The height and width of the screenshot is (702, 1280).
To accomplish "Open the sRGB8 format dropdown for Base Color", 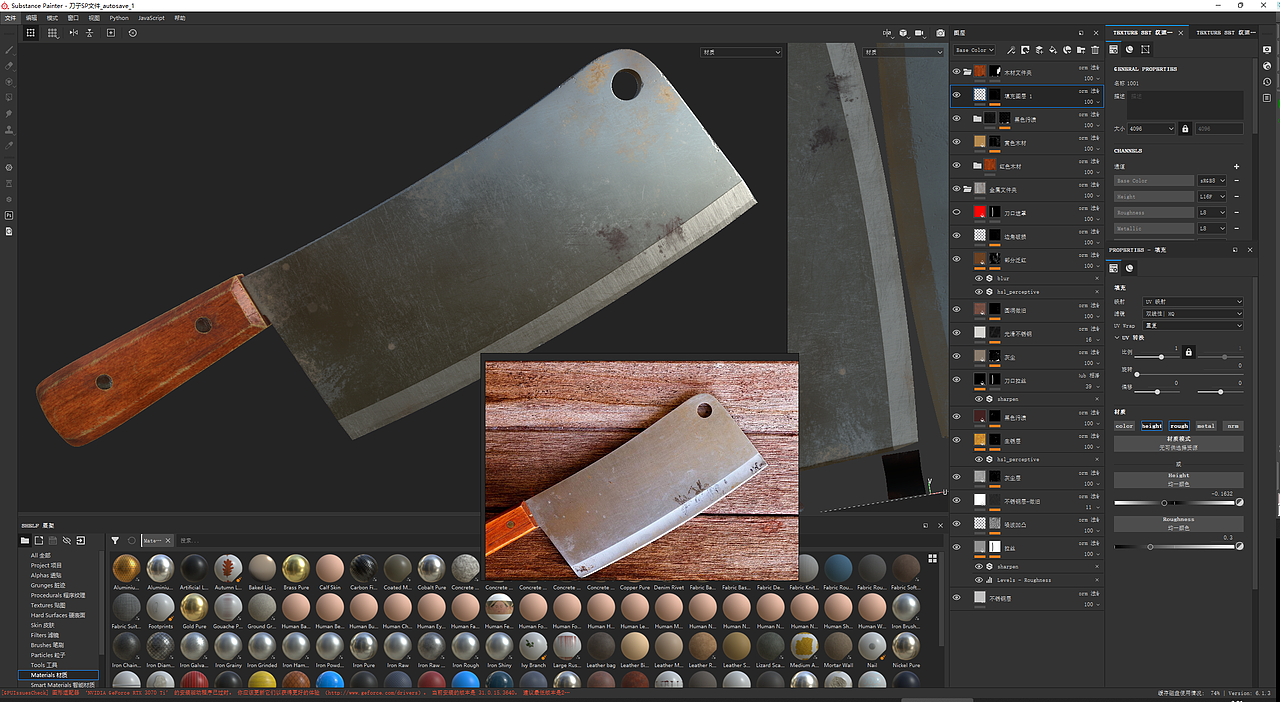I will [1211, 181].
